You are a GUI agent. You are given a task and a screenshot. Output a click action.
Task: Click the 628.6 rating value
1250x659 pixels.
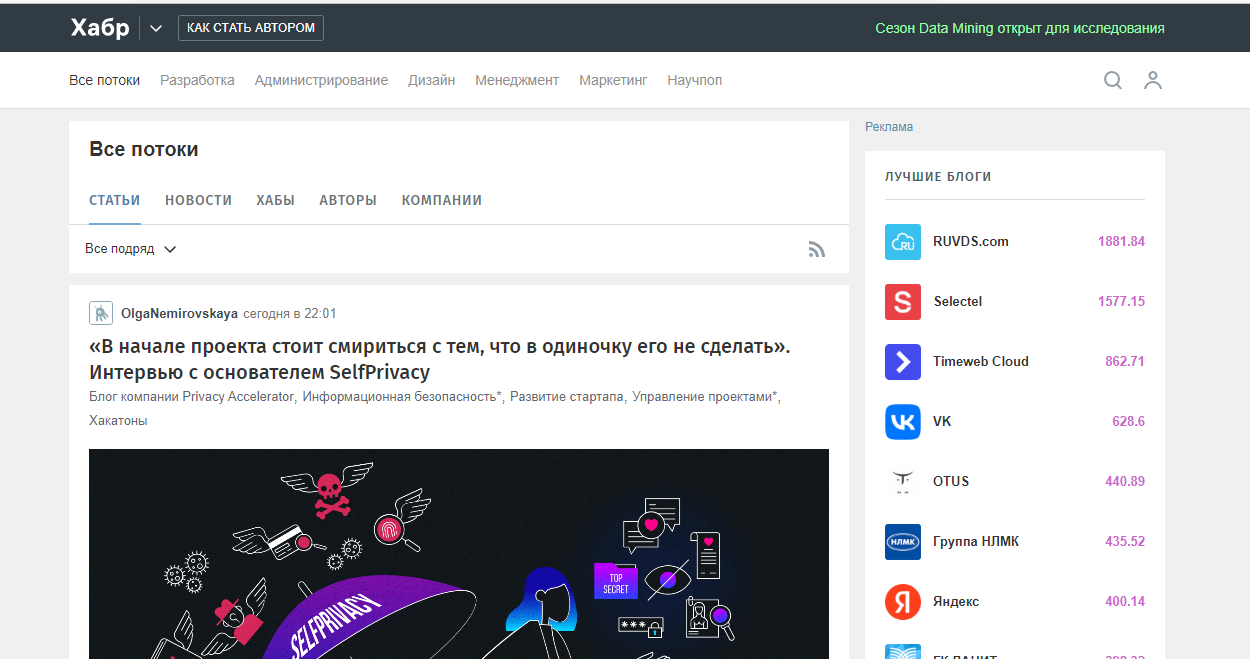pos(1128,422)
